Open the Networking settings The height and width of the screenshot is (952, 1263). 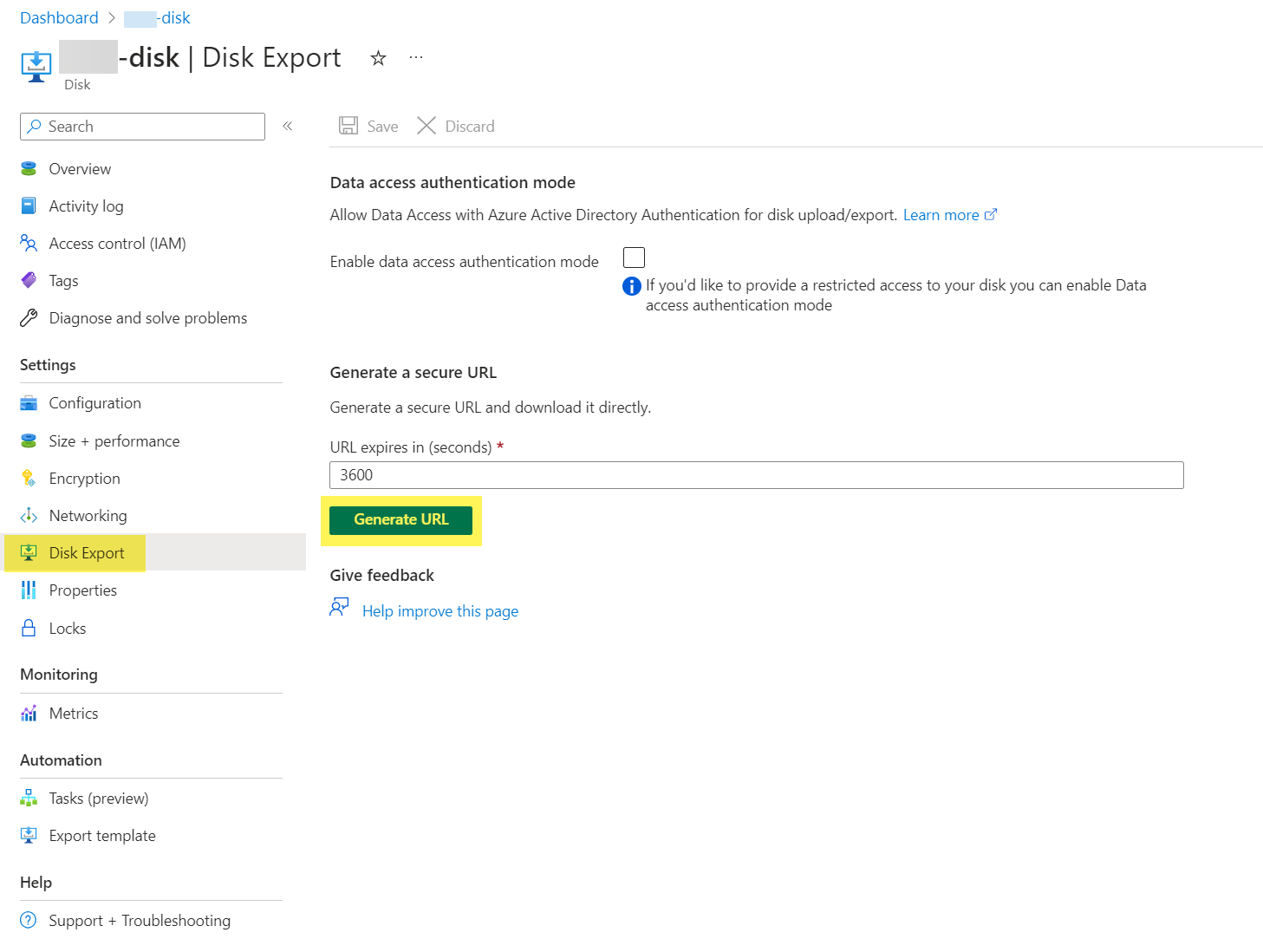[88, 515]
